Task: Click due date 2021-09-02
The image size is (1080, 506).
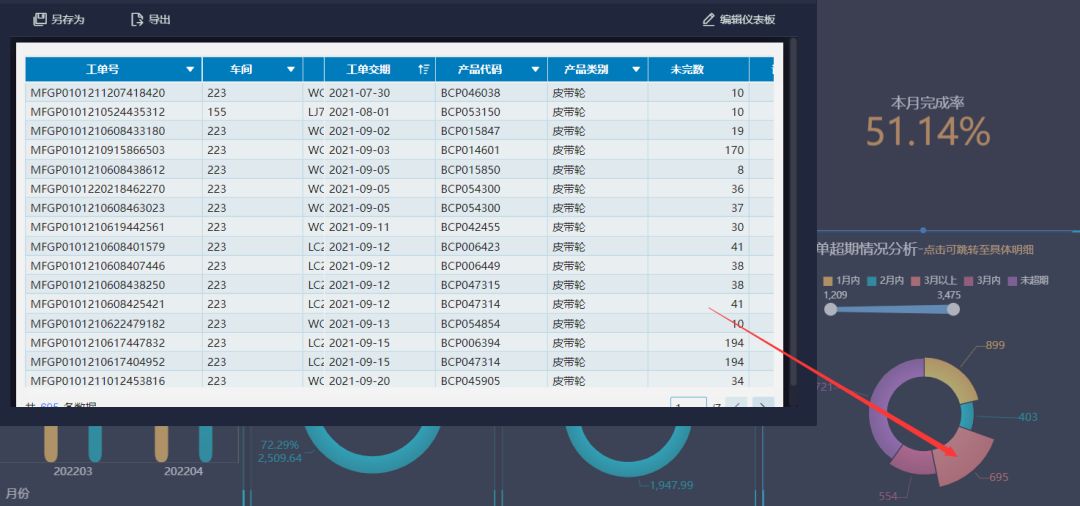Action: (359, 131)
